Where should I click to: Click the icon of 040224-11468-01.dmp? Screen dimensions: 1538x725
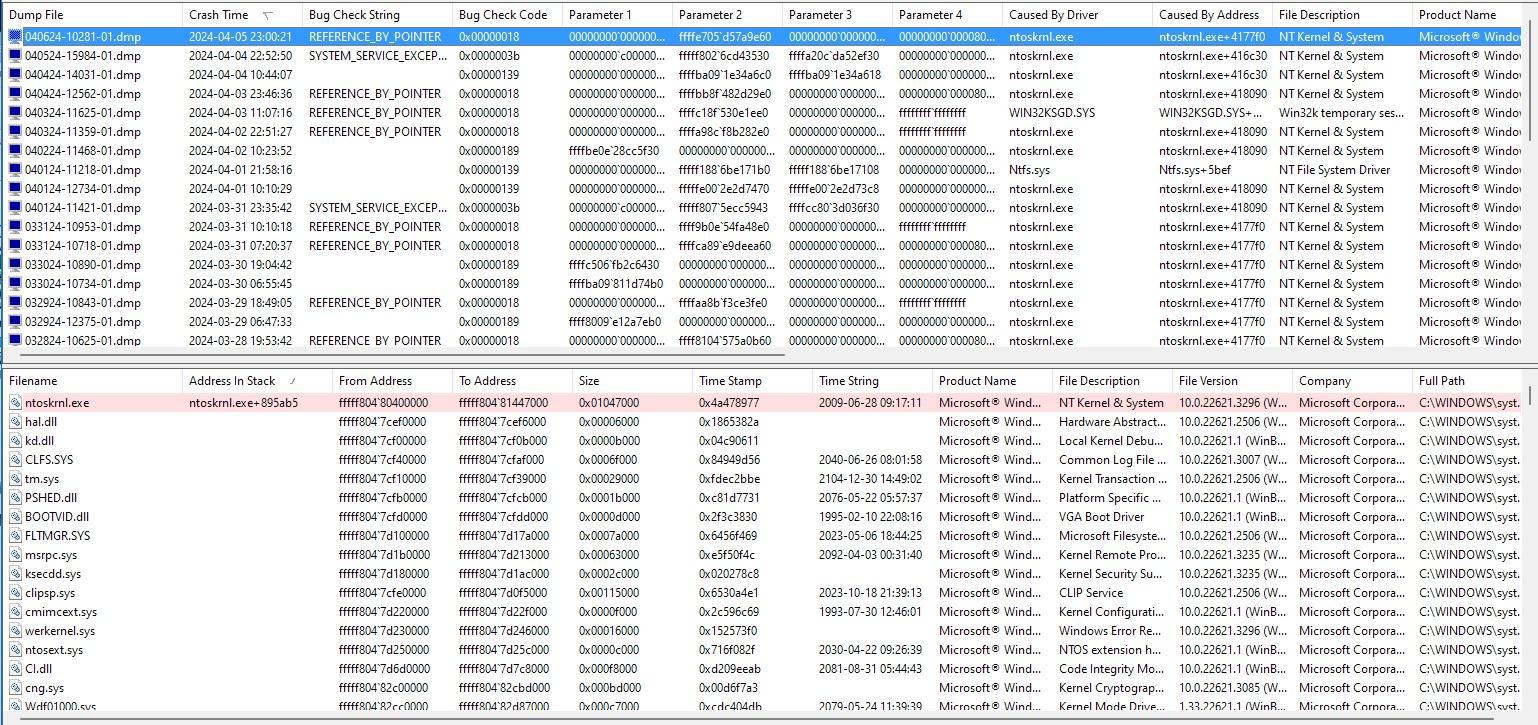15,150
